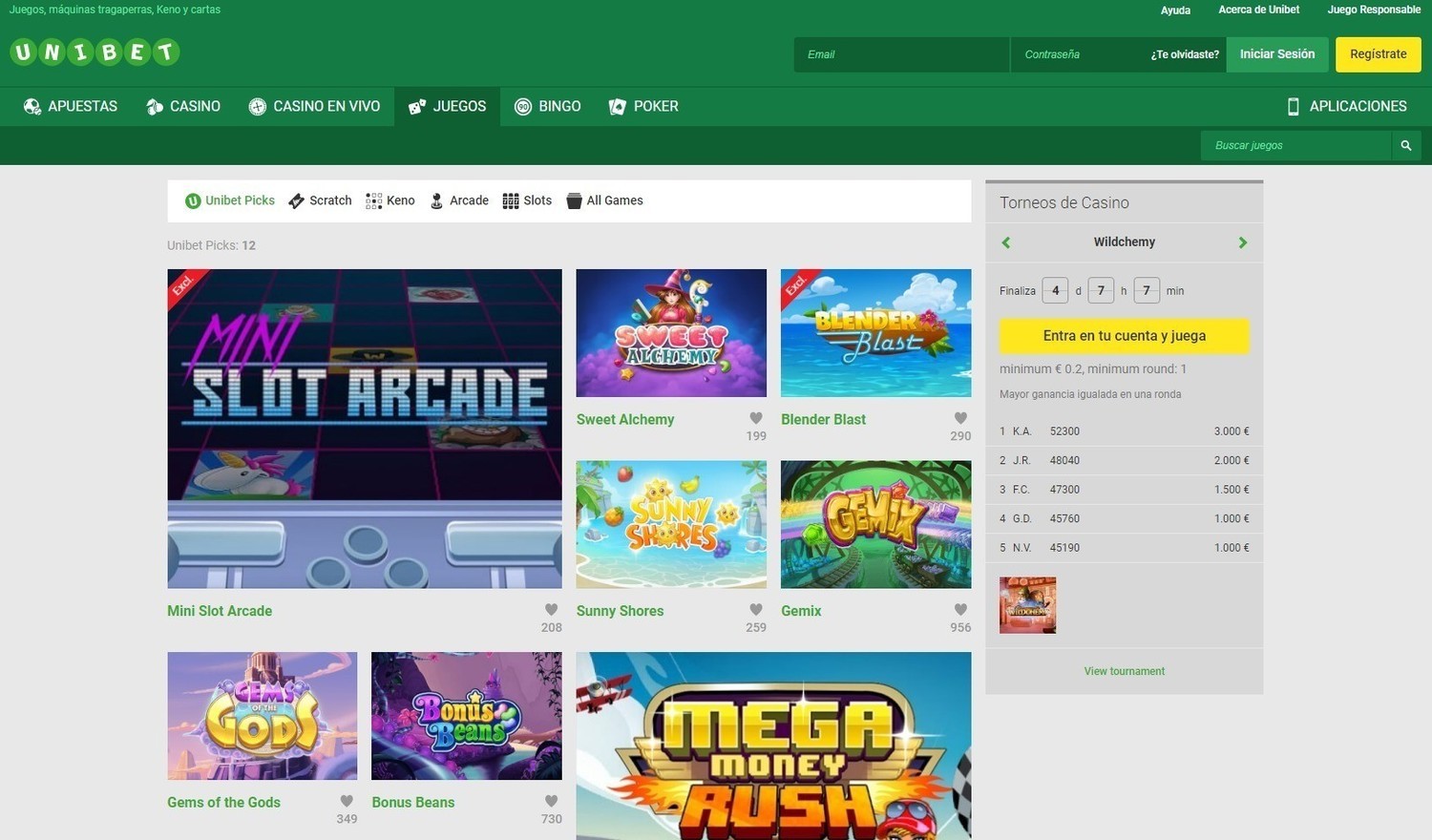This screenshot has height=840, width=1432.
Task: Open Aplicaciones via the phone icon
Action: point(1294,106)
